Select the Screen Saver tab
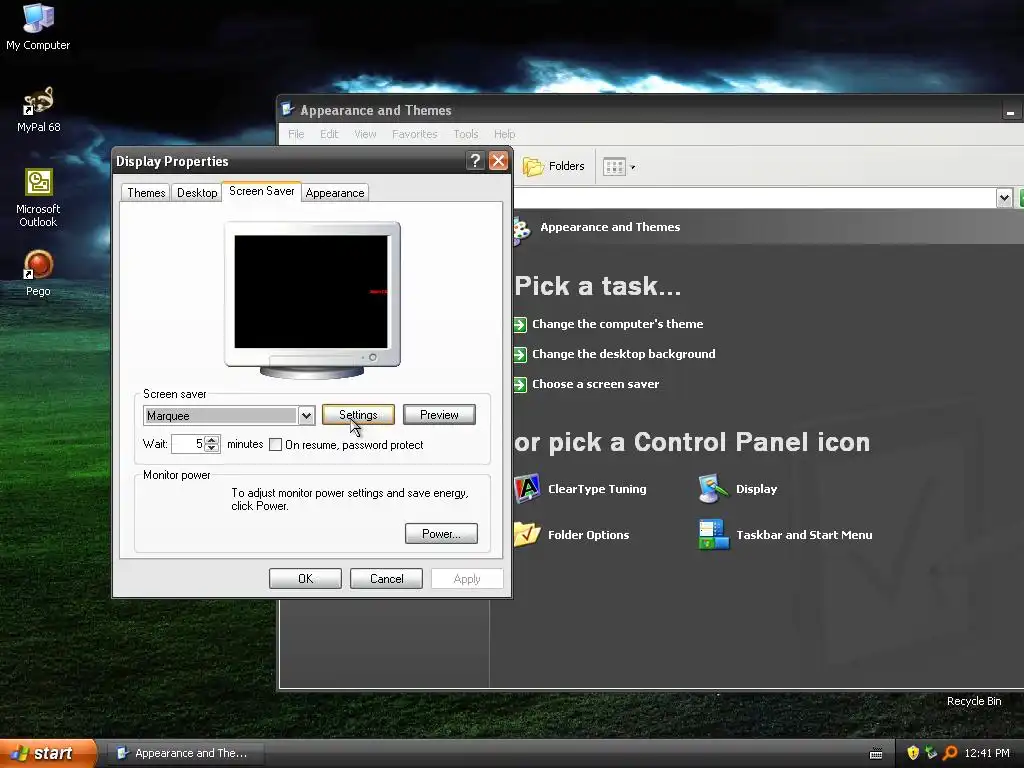This screenshot has width=1024, height=768. point(261,191)
